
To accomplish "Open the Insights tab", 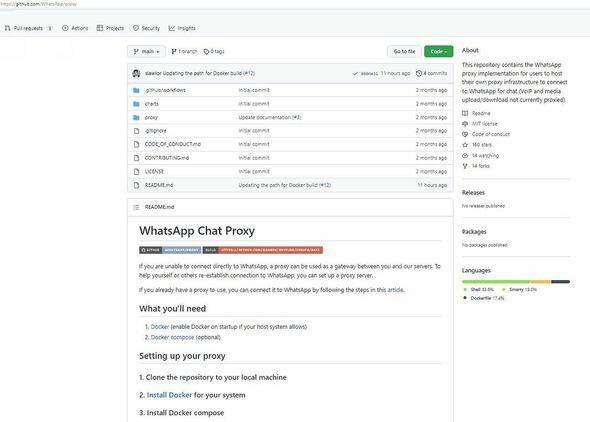I will pos(182,28).
